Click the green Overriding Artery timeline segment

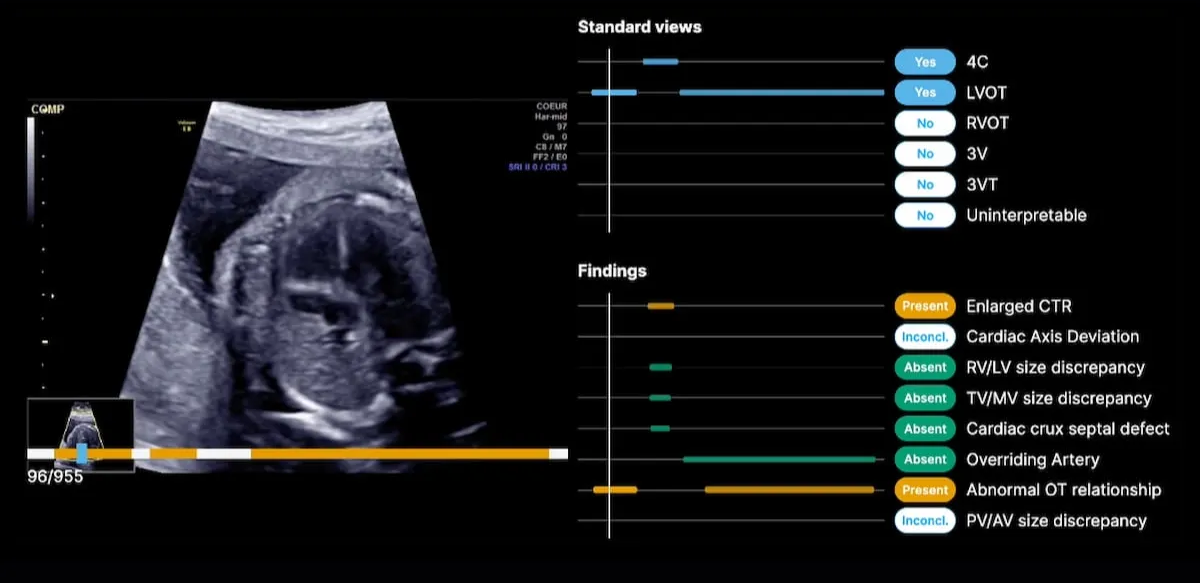(x=779, y=460)
